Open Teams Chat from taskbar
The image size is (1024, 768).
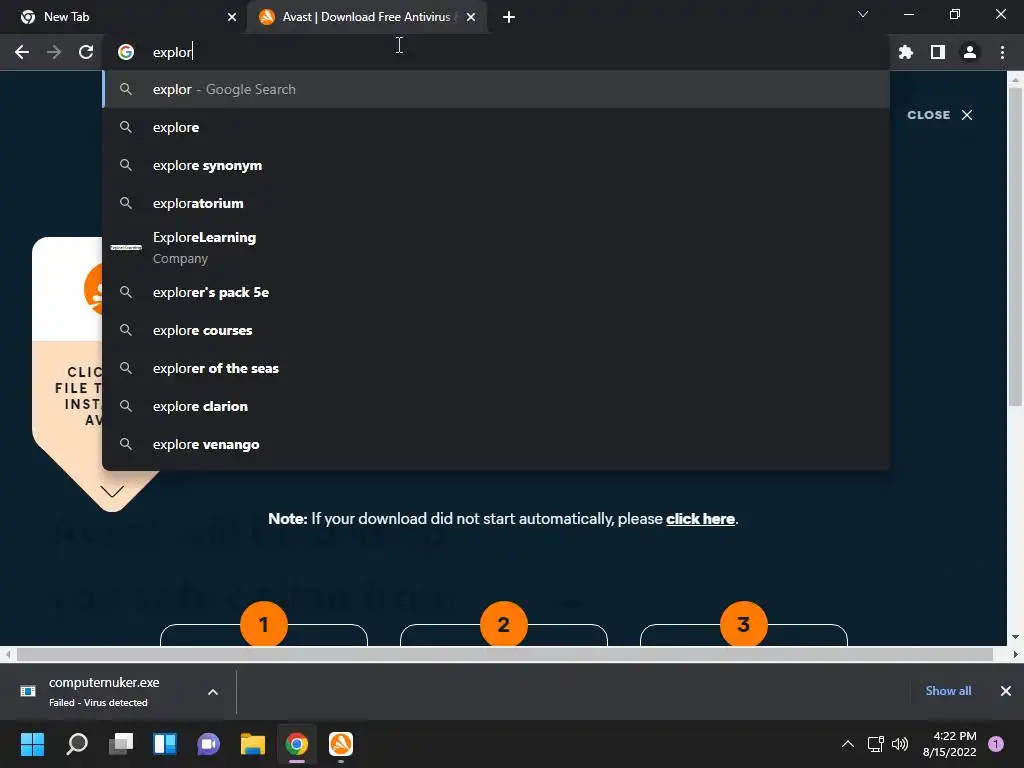click(x=209, y=744)
